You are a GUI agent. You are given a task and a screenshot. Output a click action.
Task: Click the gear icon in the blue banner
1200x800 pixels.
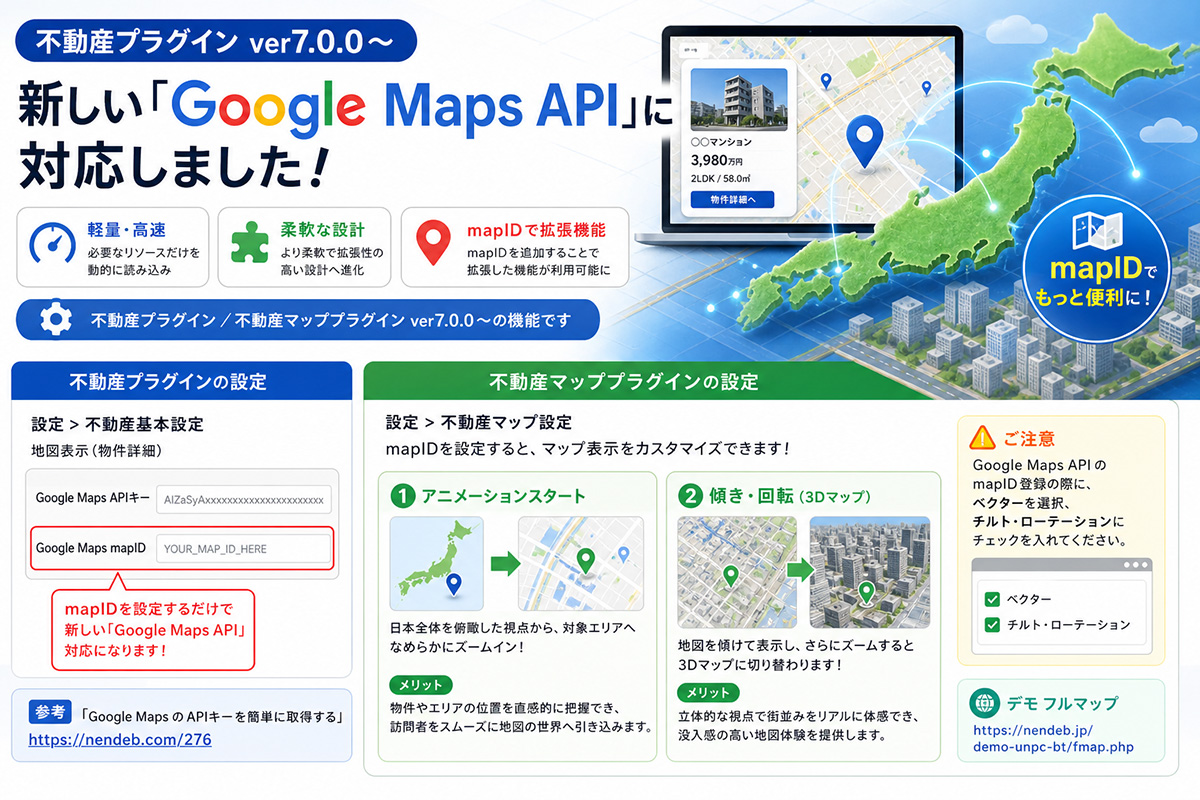click(x=55, y=320)
